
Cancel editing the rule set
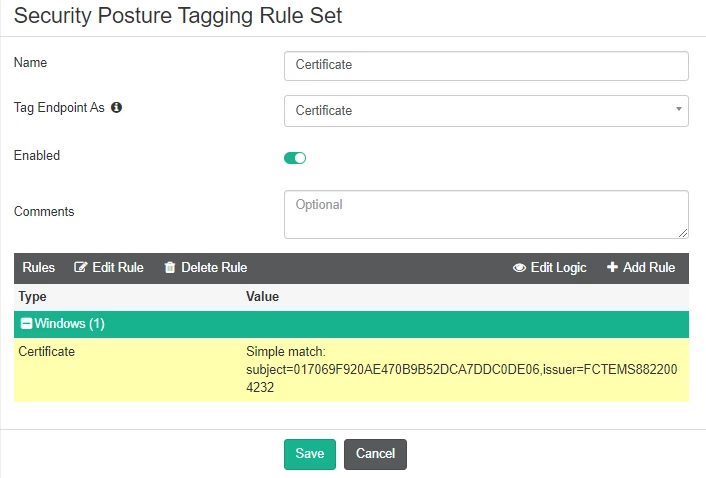376,454
